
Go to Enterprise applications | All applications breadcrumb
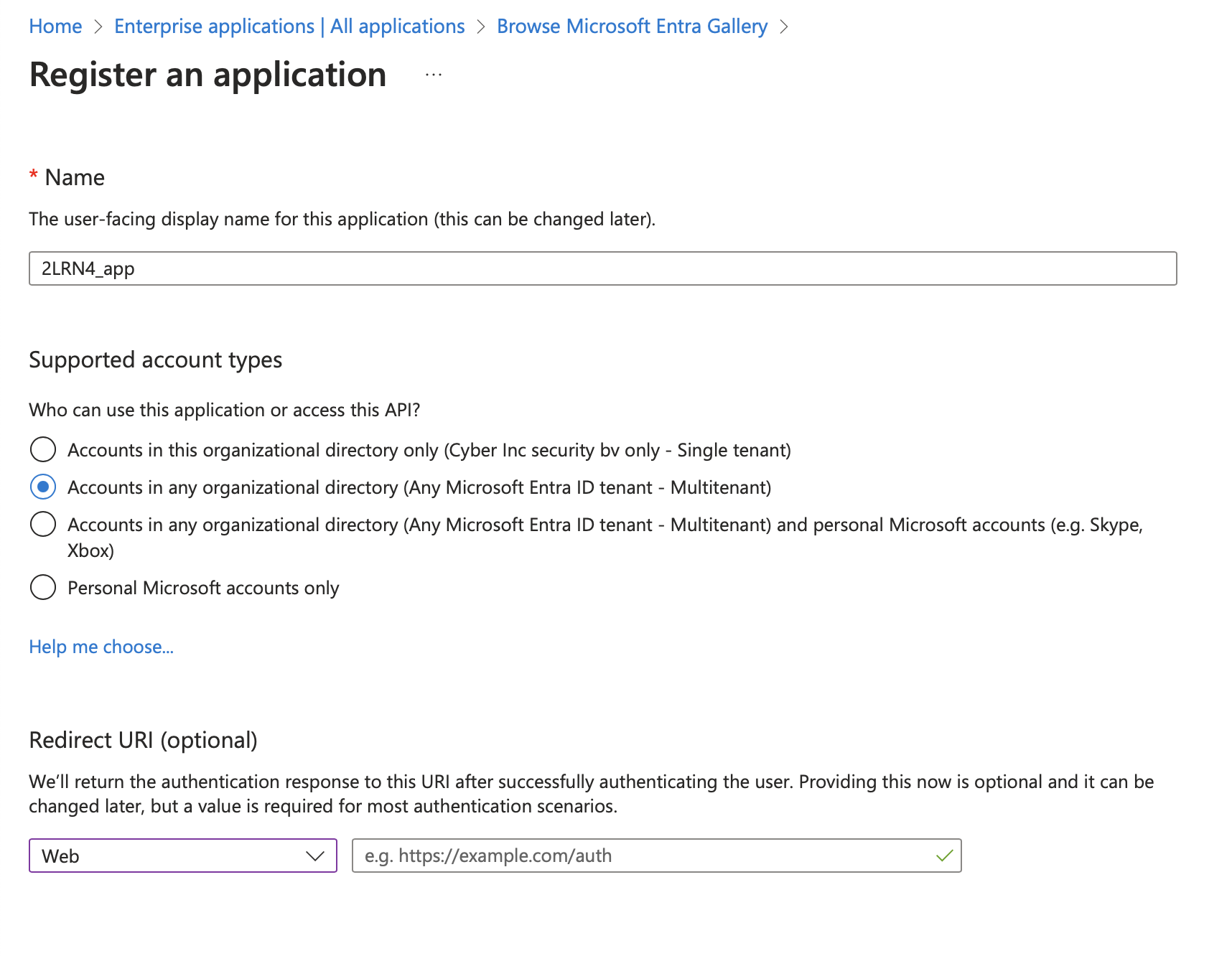click(289, 27)
